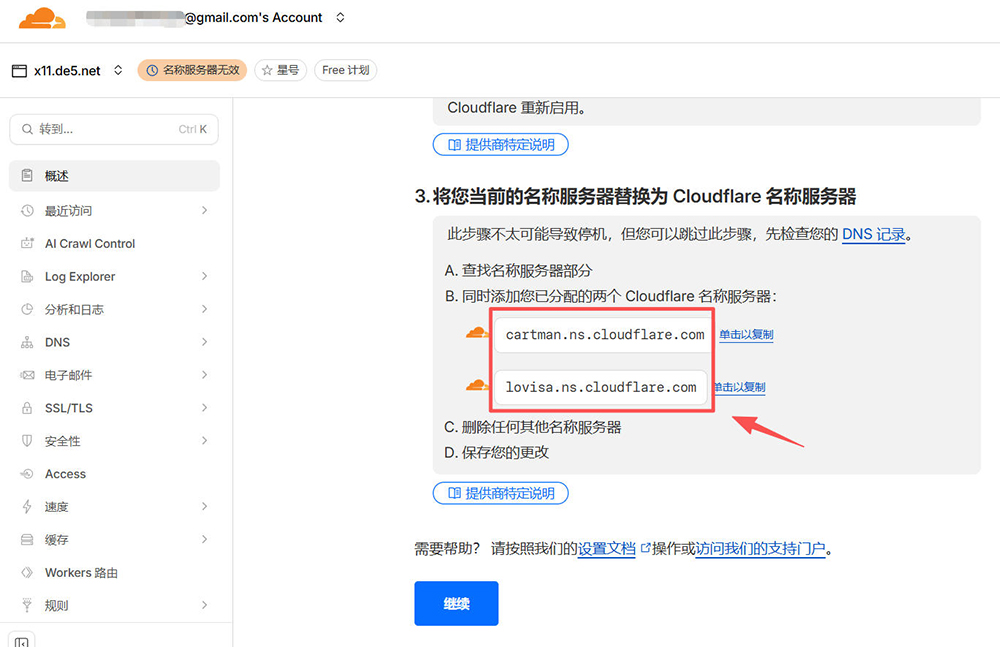1000x647 pixels.
Task: Star the domain with 星号 button
Action: click(x=280, y=70)
